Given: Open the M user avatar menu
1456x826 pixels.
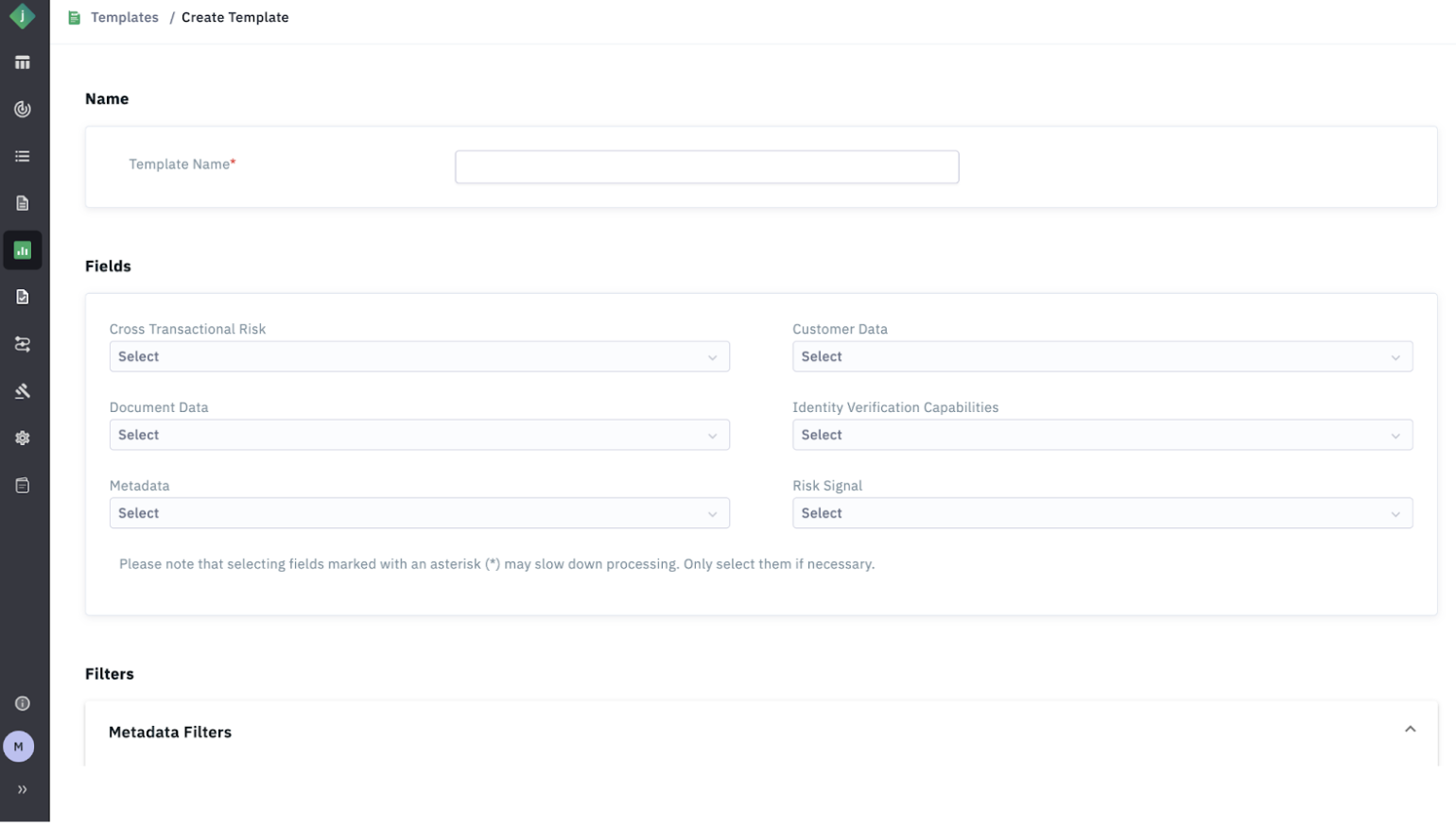Looking at the screenshot, I should pyautogui.click(x=19, y=748).
